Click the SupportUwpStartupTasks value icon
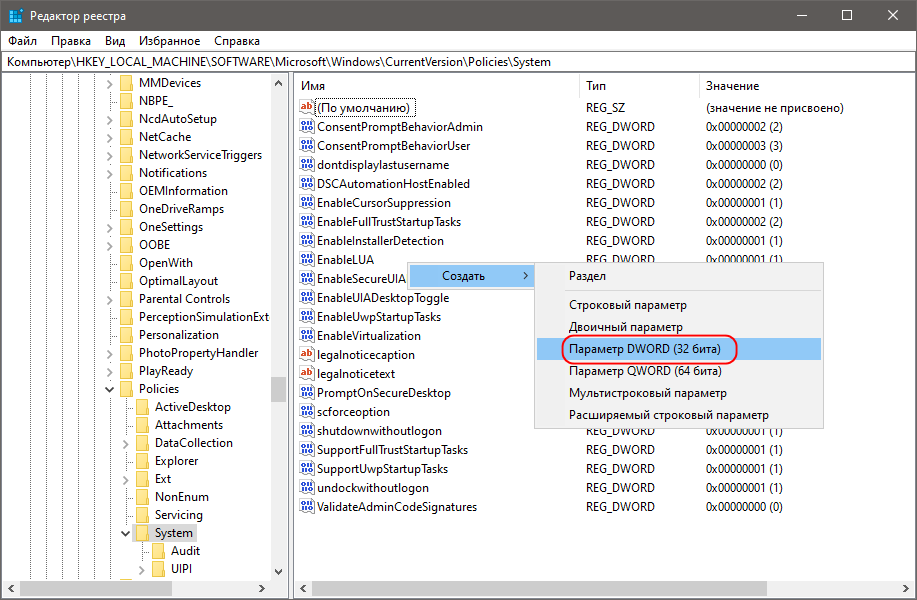The image size is (917, 600). (306, 468)
